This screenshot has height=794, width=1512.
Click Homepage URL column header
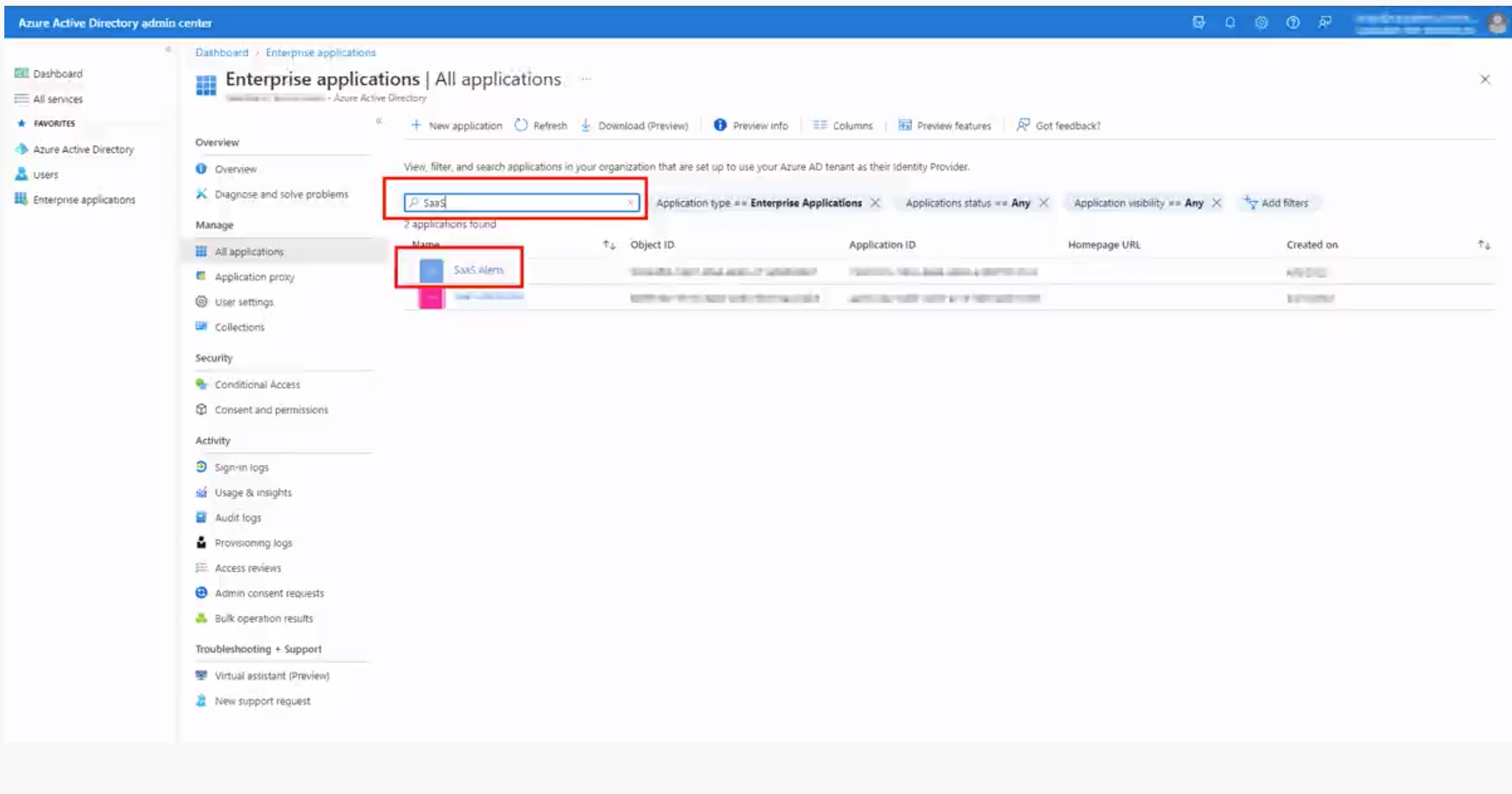pos(1104,245)
